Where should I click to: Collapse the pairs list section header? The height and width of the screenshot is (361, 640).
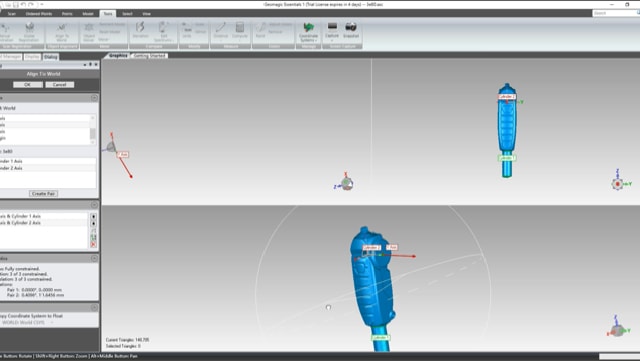click(94, 205)
